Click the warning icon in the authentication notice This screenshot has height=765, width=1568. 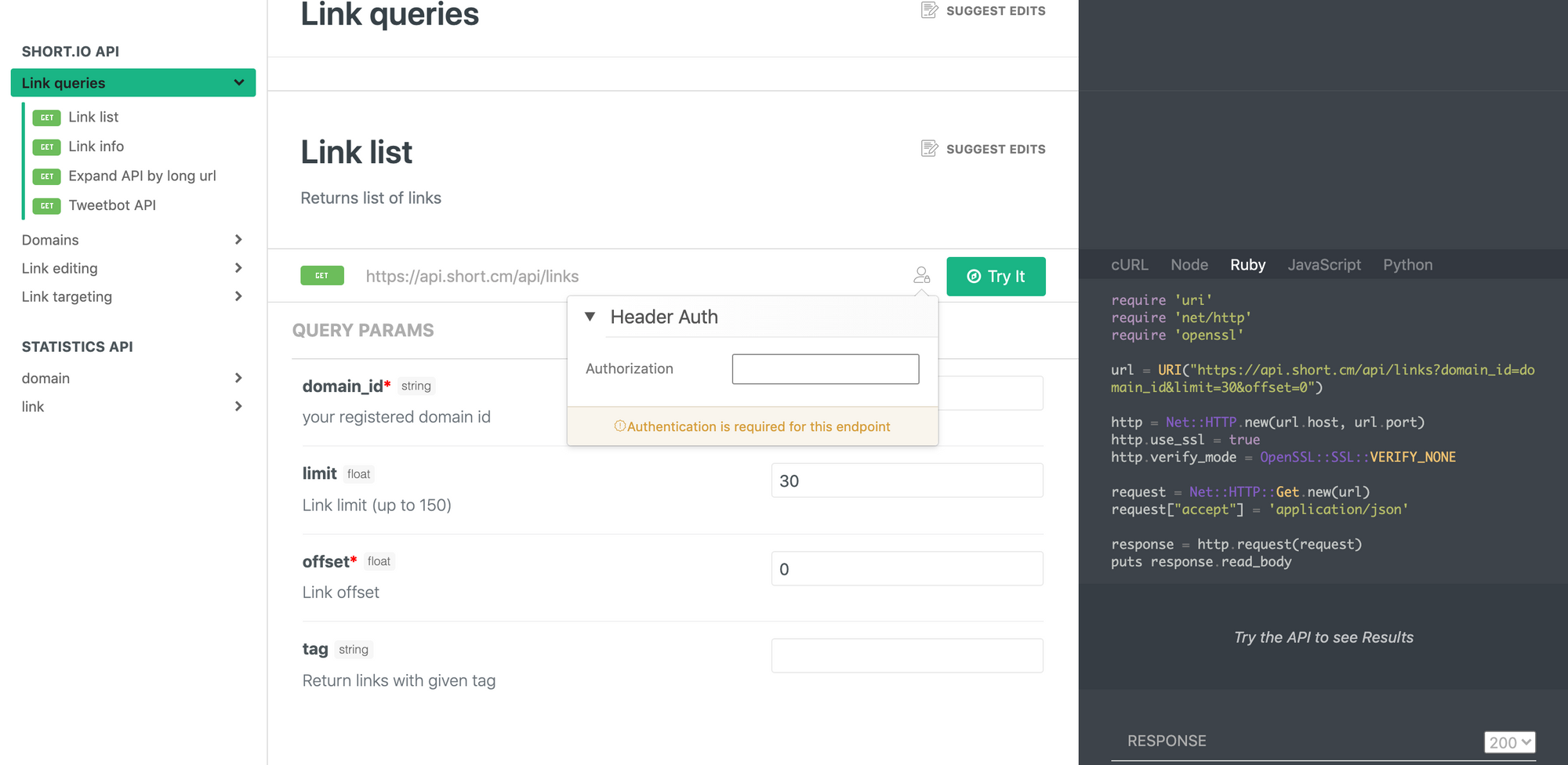click(x=619, y=426)
